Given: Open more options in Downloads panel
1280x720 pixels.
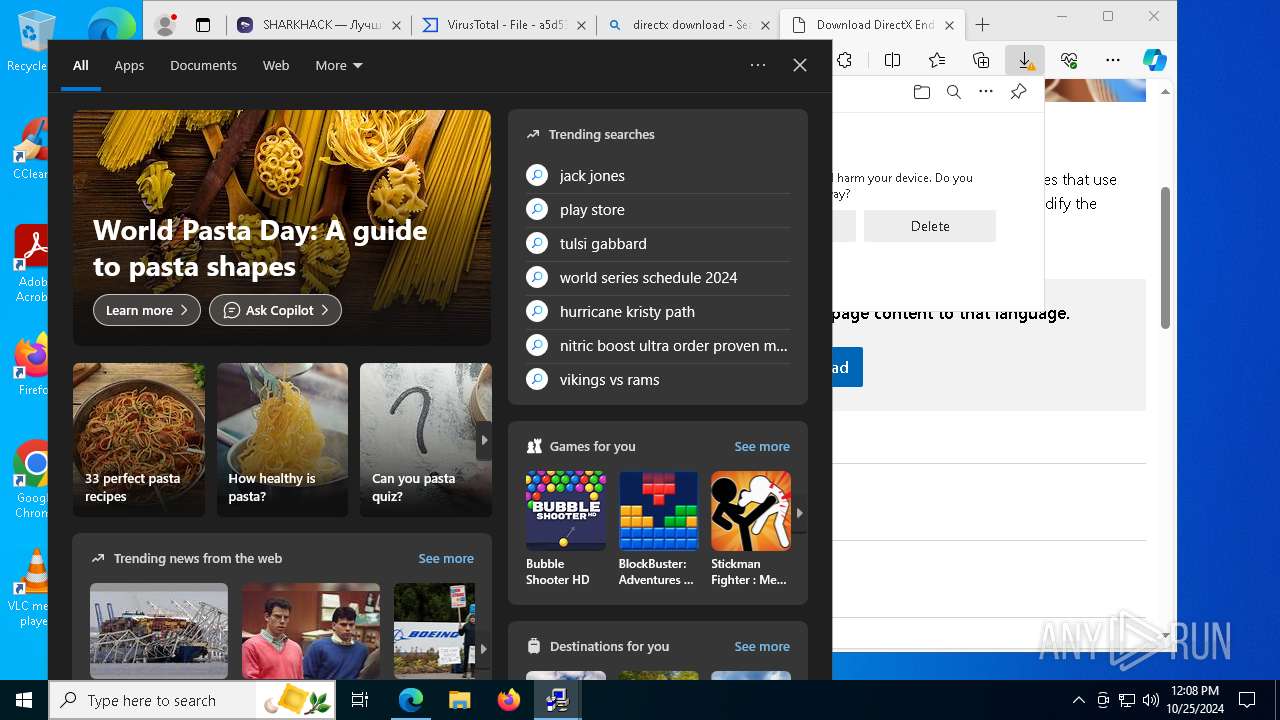Looking at the screenshot, I should [x=986, y=92].
